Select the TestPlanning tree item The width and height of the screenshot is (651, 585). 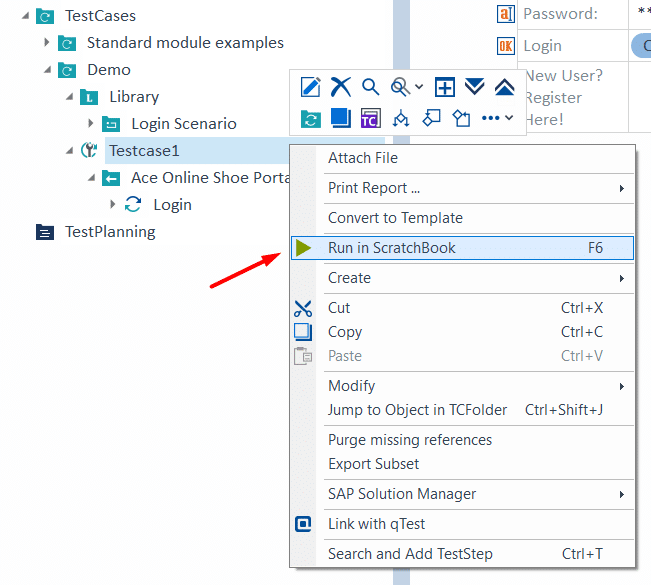point(110,232)
